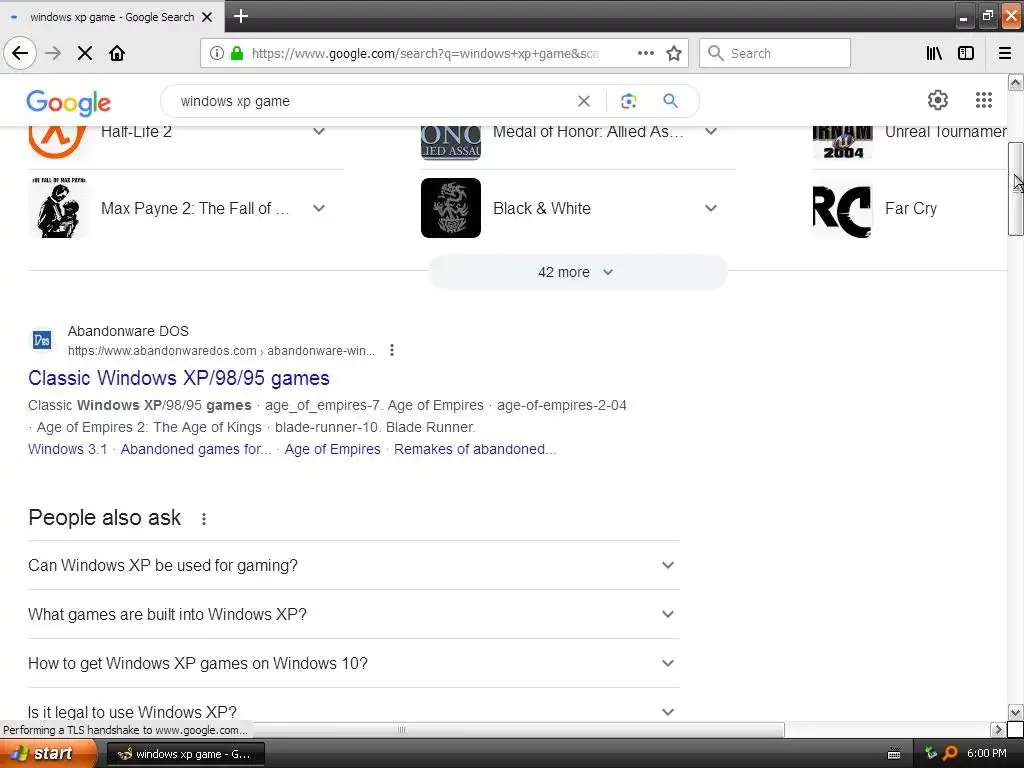Expand the Black & White entry
Screen dimensions: 1024x768
click(x=711, y=208)
